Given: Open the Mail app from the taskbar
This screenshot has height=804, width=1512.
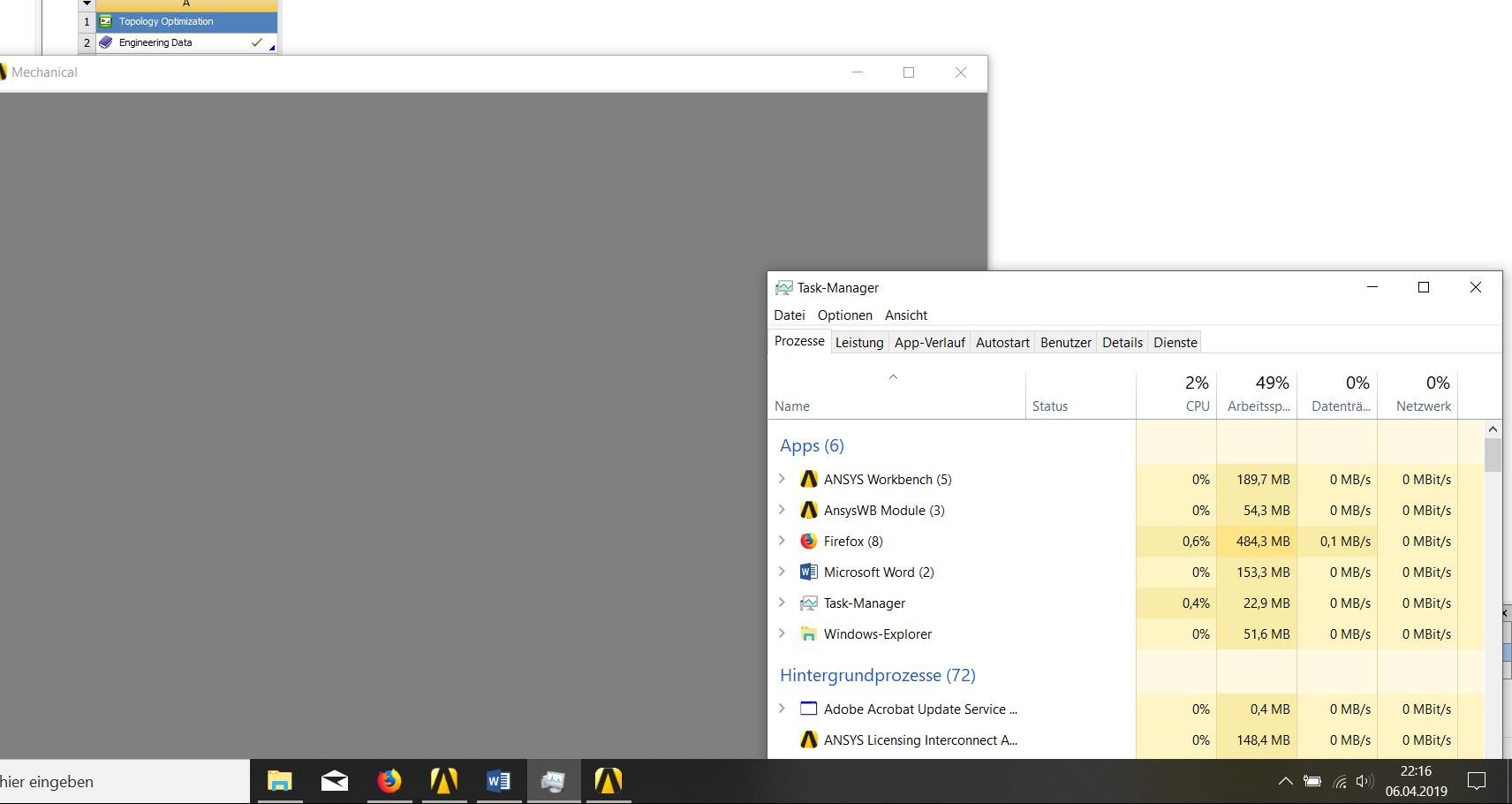Looking at the screenshot, I should 335,781.
